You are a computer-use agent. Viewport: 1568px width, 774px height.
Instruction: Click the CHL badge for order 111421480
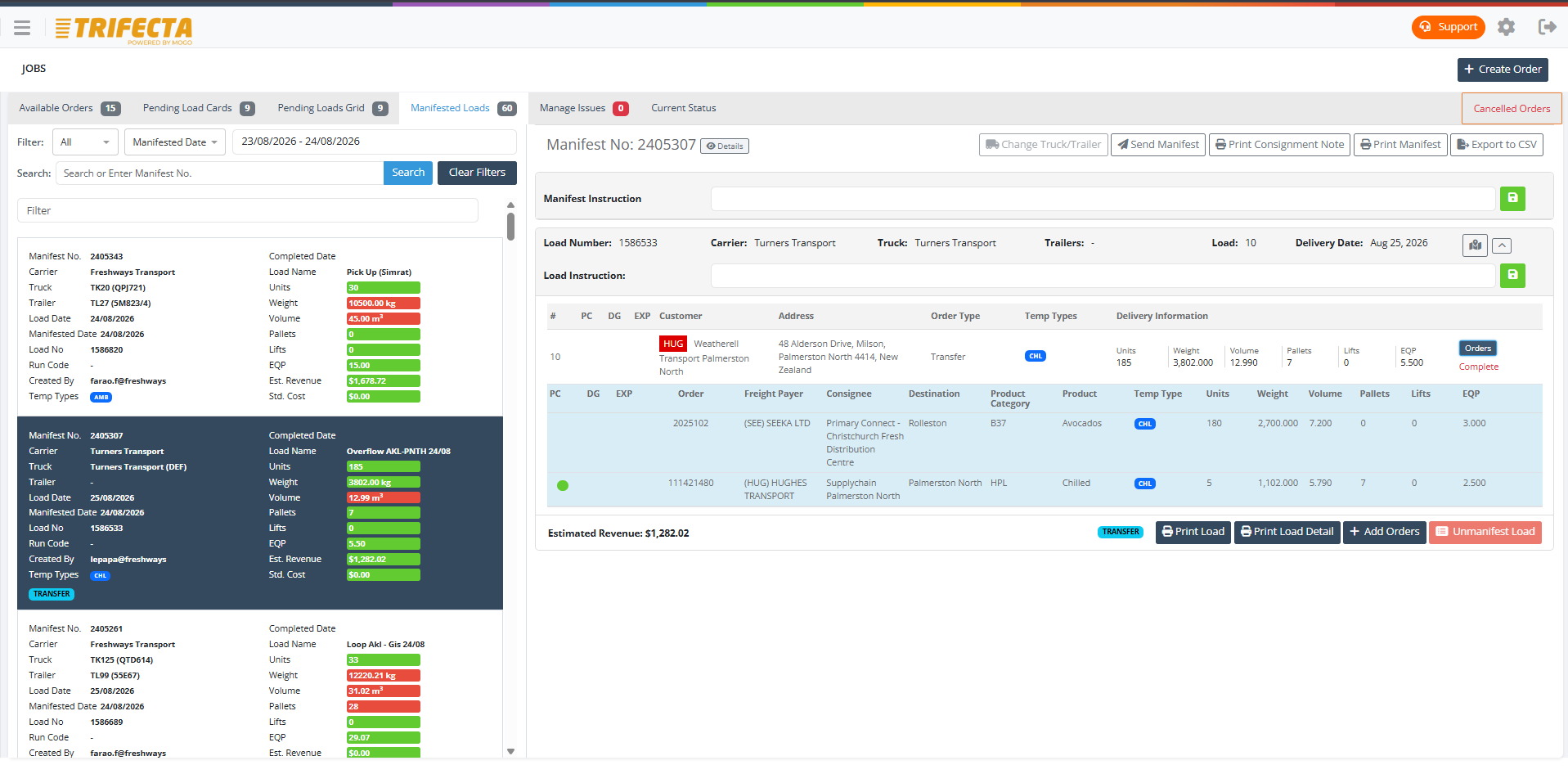pos(1145,484)
